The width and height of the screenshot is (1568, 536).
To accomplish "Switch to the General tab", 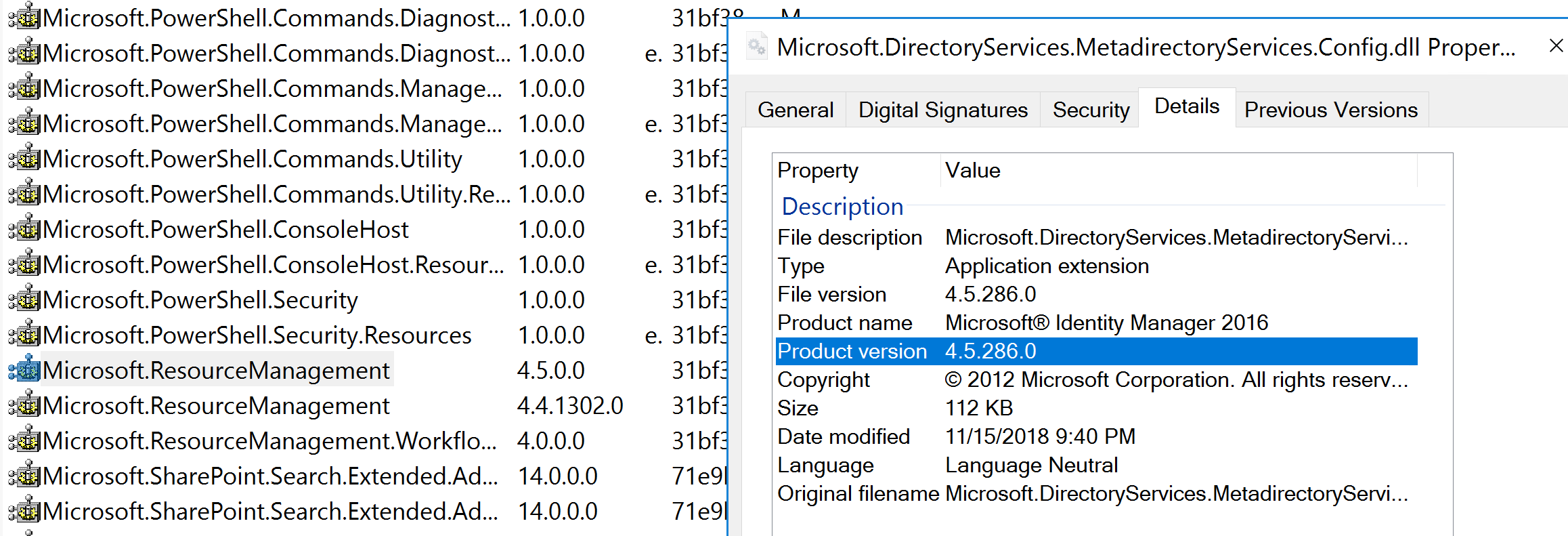I will pos(796,110).
